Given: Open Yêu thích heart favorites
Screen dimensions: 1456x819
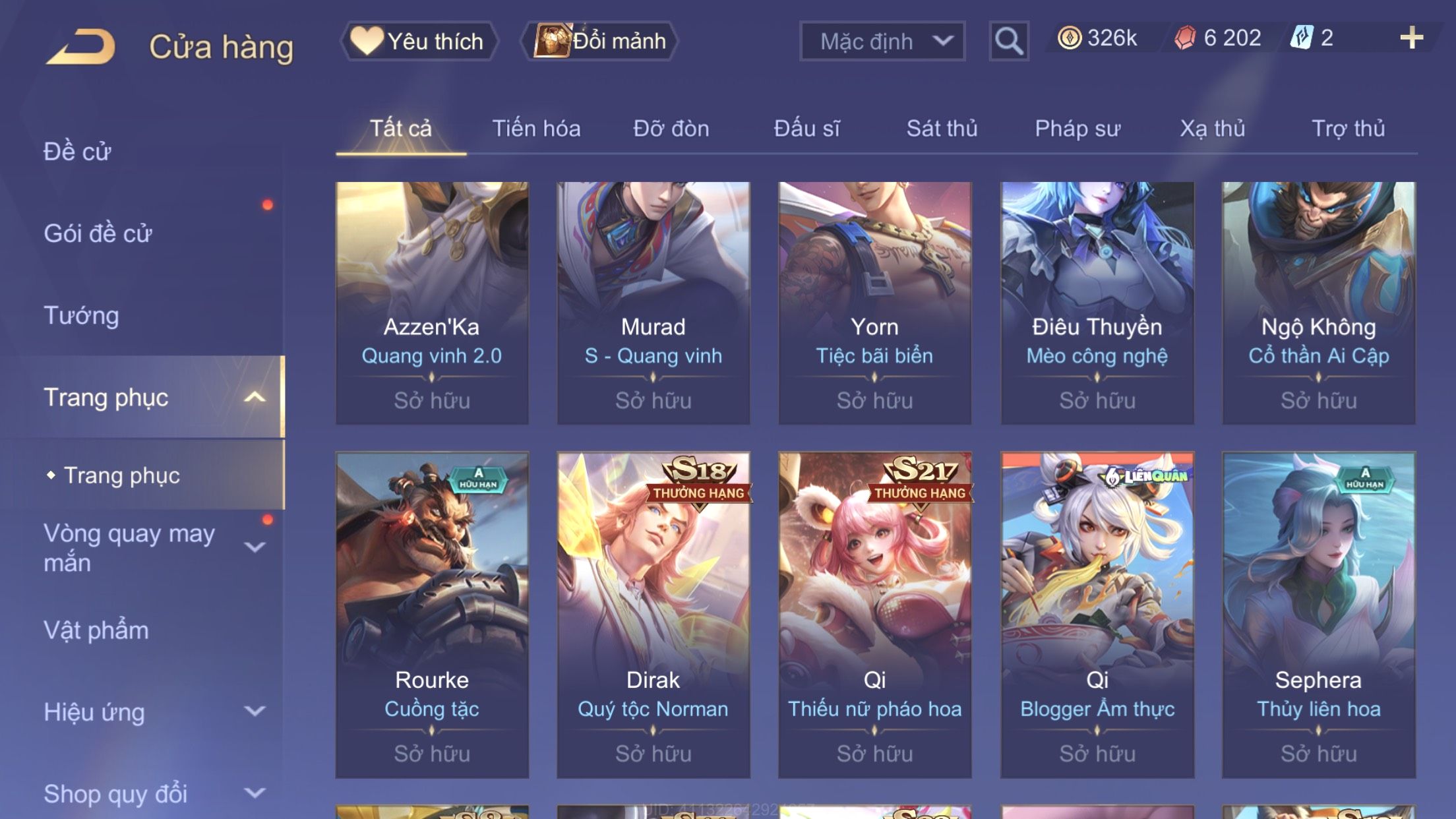Looking at the screenshot, I should tap(418, 41).
